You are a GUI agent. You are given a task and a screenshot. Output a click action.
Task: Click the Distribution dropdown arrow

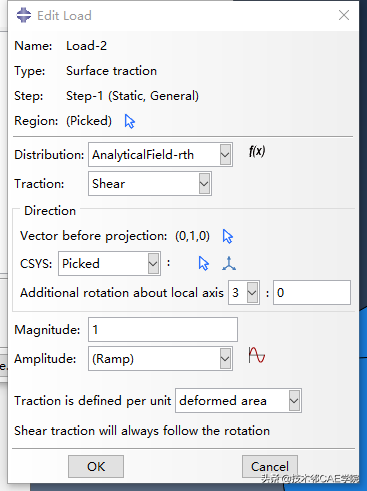(x=225, y=155)
